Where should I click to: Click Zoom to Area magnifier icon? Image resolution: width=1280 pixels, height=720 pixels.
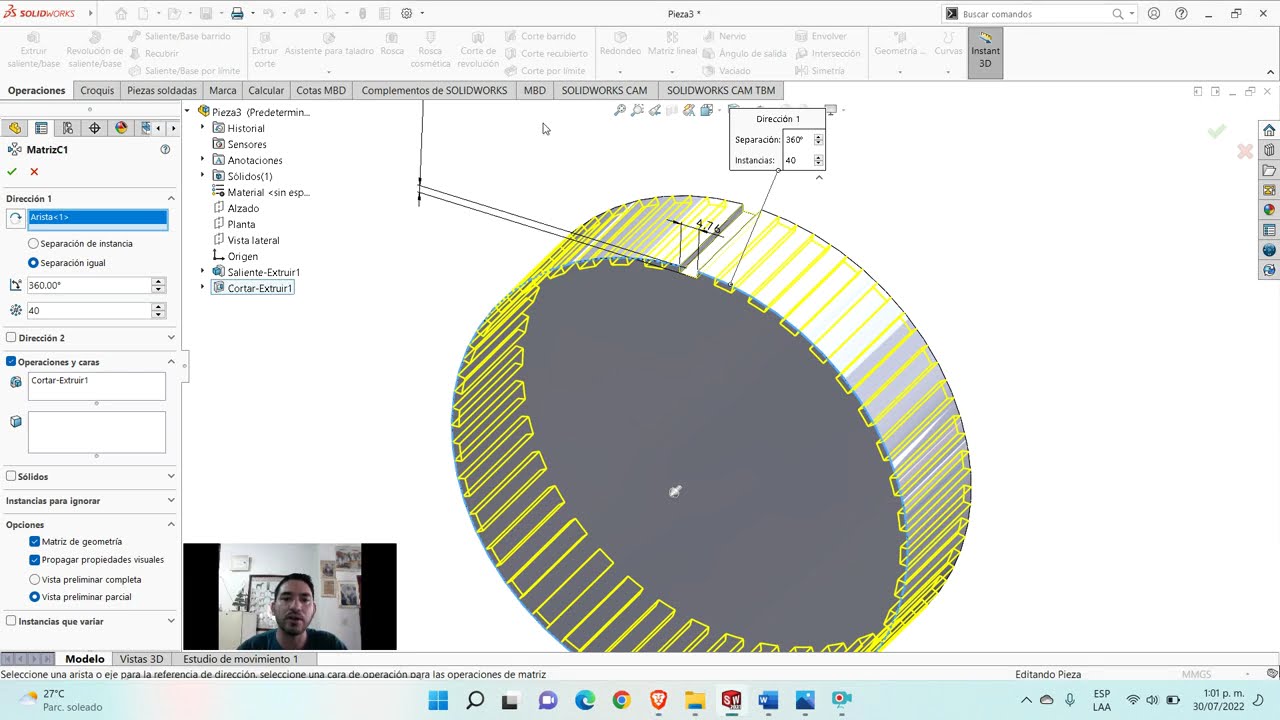pos(637,110)
